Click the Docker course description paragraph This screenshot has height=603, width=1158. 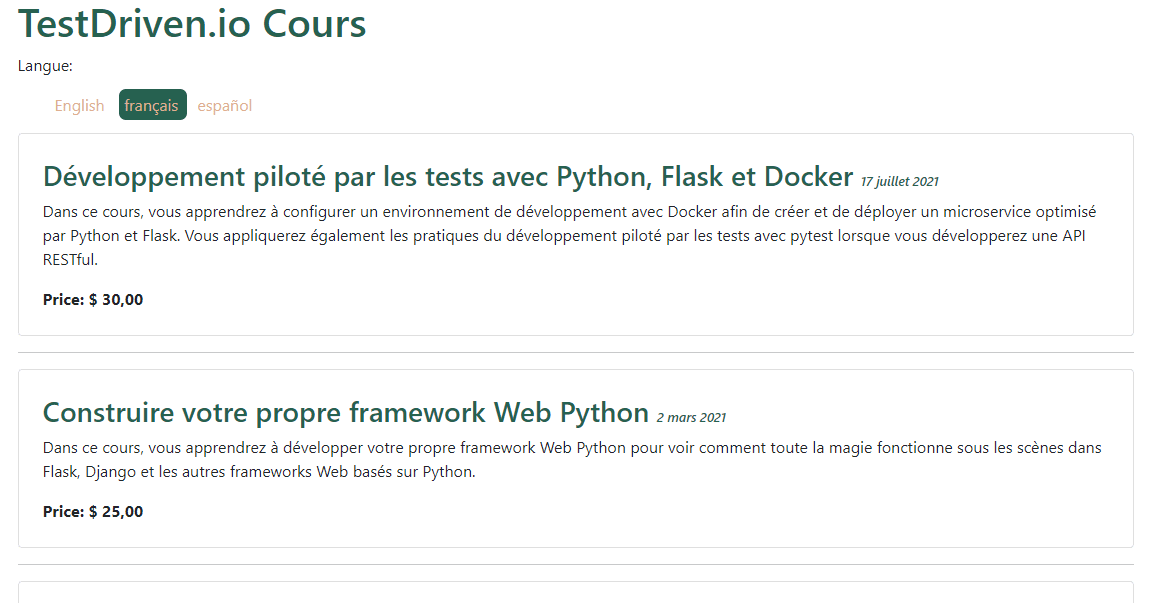[569, 236]
